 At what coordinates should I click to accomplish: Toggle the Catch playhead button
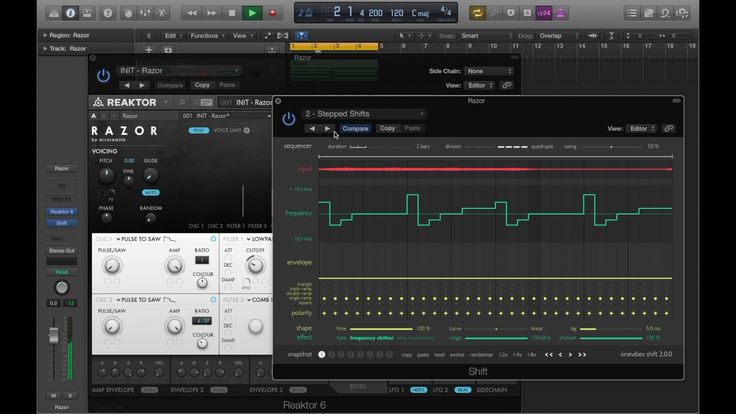click(x=301, y=36)
